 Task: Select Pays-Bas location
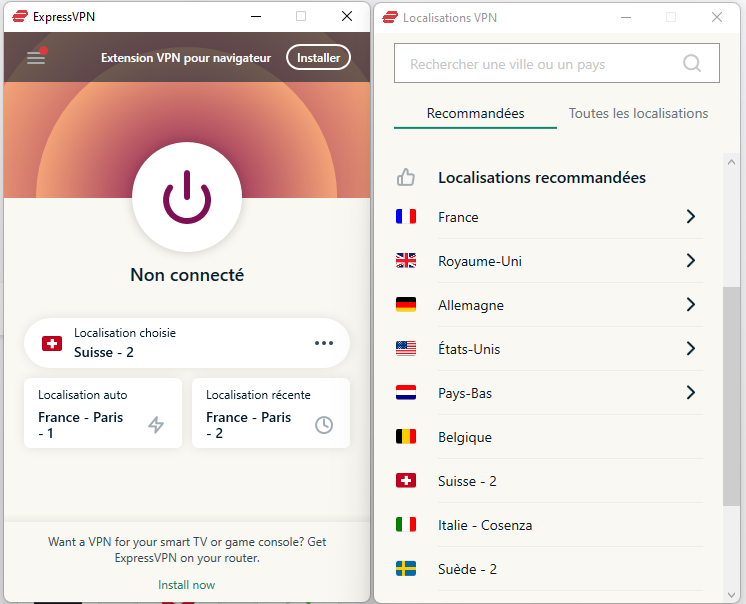coord(549,393)
